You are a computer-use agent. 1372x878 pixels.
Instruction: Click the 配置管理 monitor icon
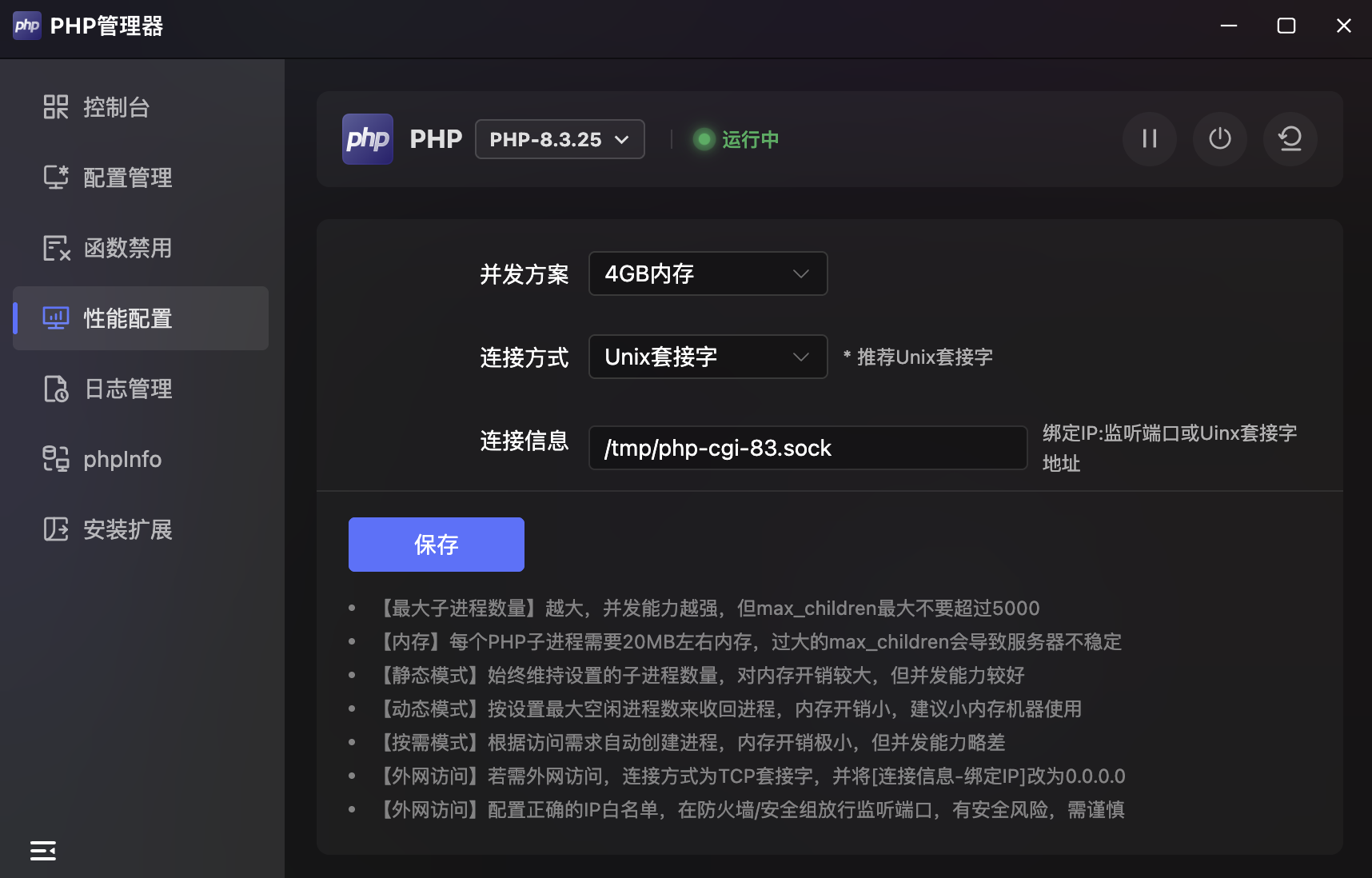(56, 178)
